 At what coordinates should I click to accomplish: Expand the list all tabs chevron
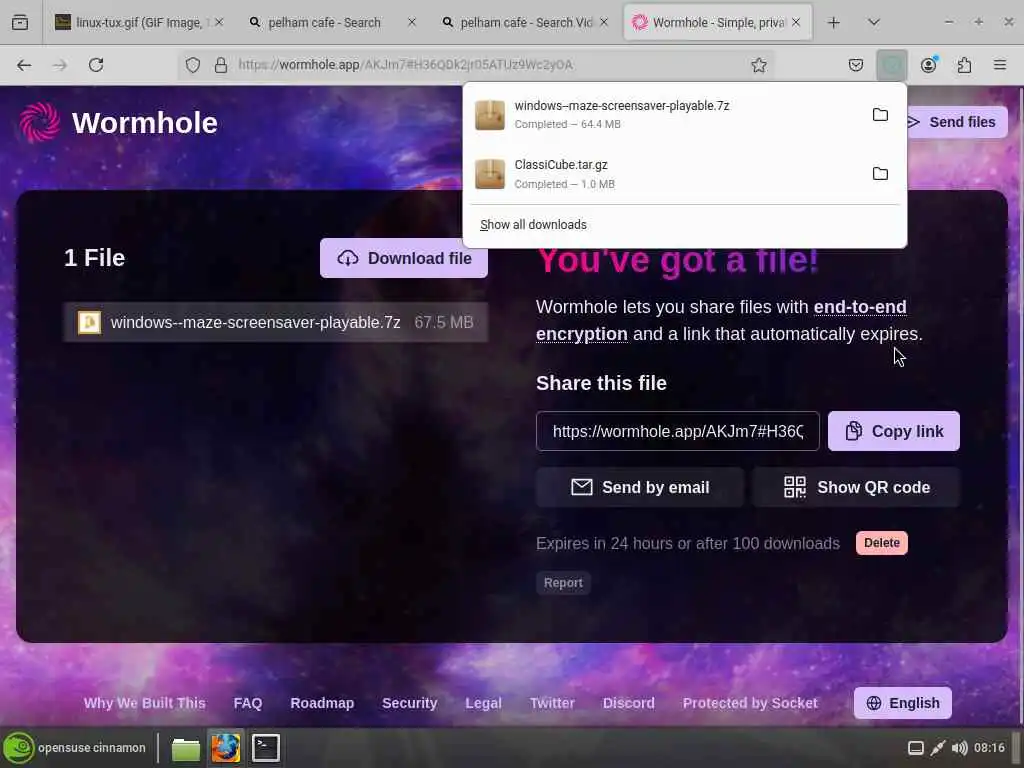click(x=873, y=22)
